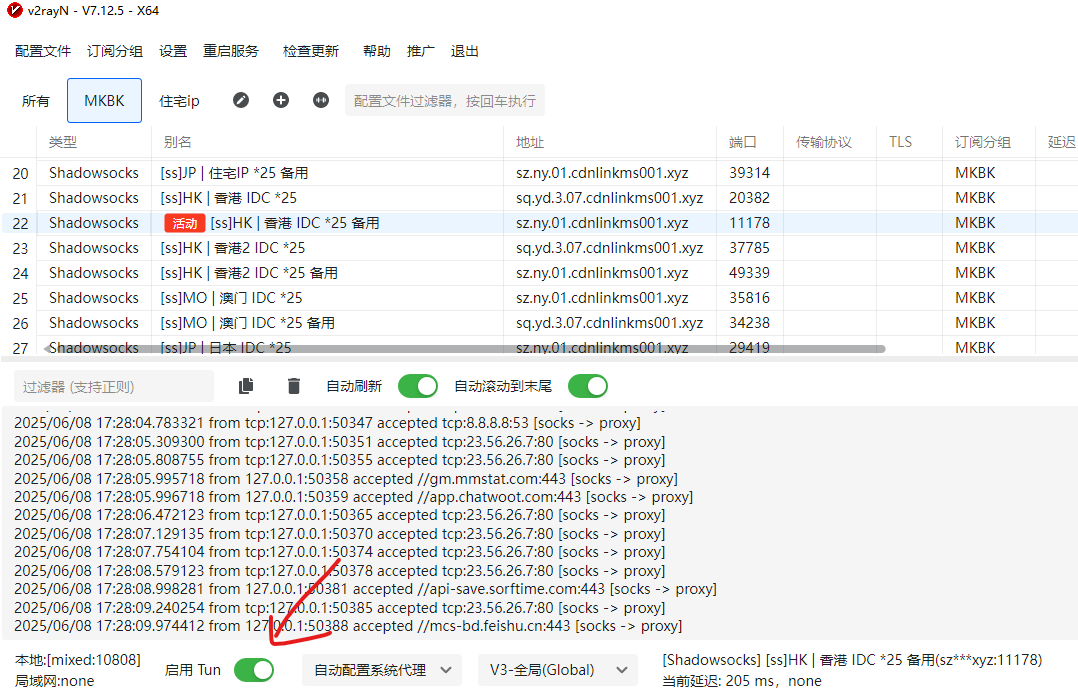The image size is (1078, 698).
Task: Click the 帮助 menu entry
Action: pos(376,50)
